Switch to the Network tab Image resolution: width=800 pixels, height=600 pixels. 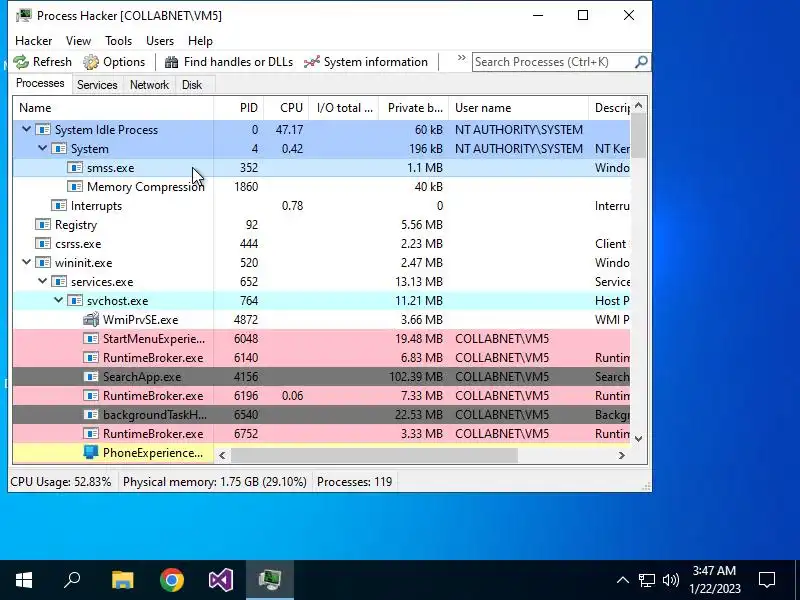pos(149,85)
